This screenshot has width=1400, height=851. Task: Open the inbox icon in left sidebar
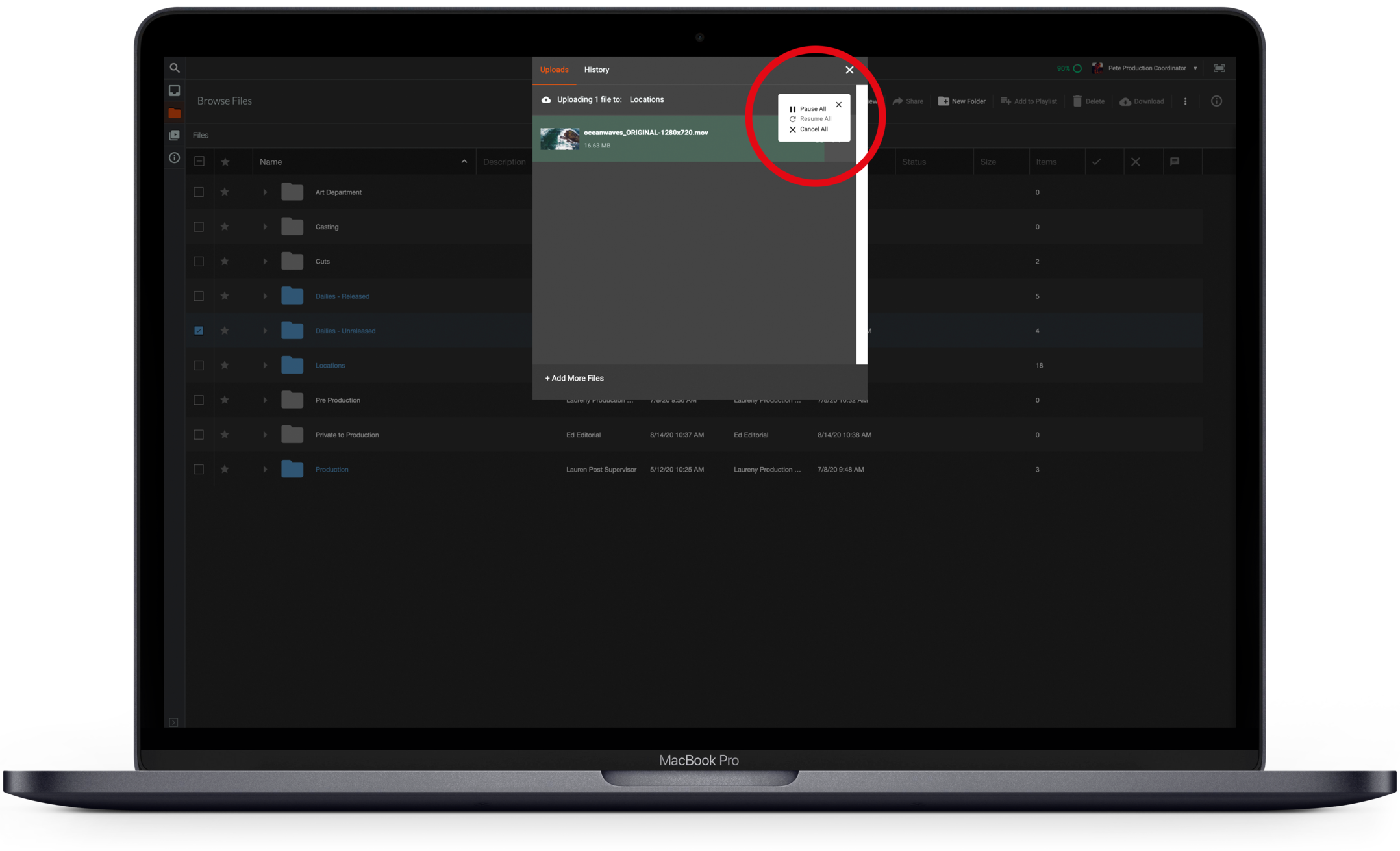click(175, 91)
